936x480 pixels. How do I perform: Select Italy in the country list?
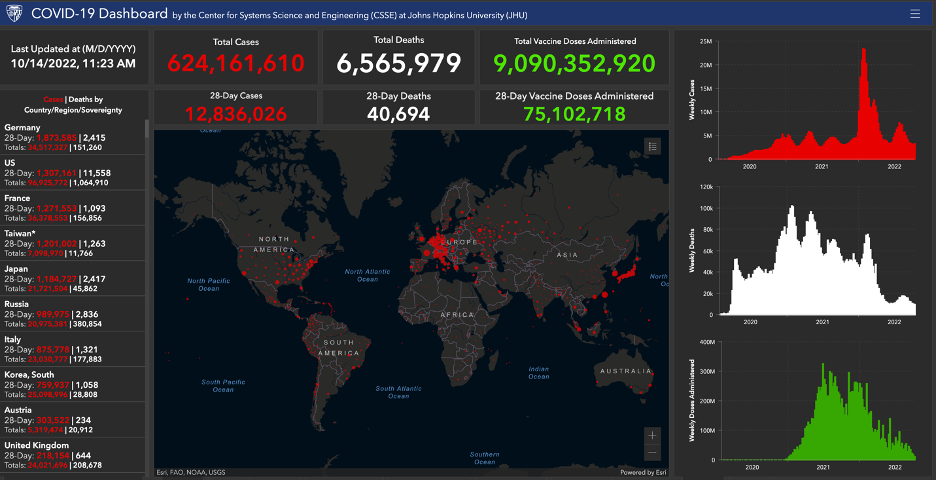72,349
